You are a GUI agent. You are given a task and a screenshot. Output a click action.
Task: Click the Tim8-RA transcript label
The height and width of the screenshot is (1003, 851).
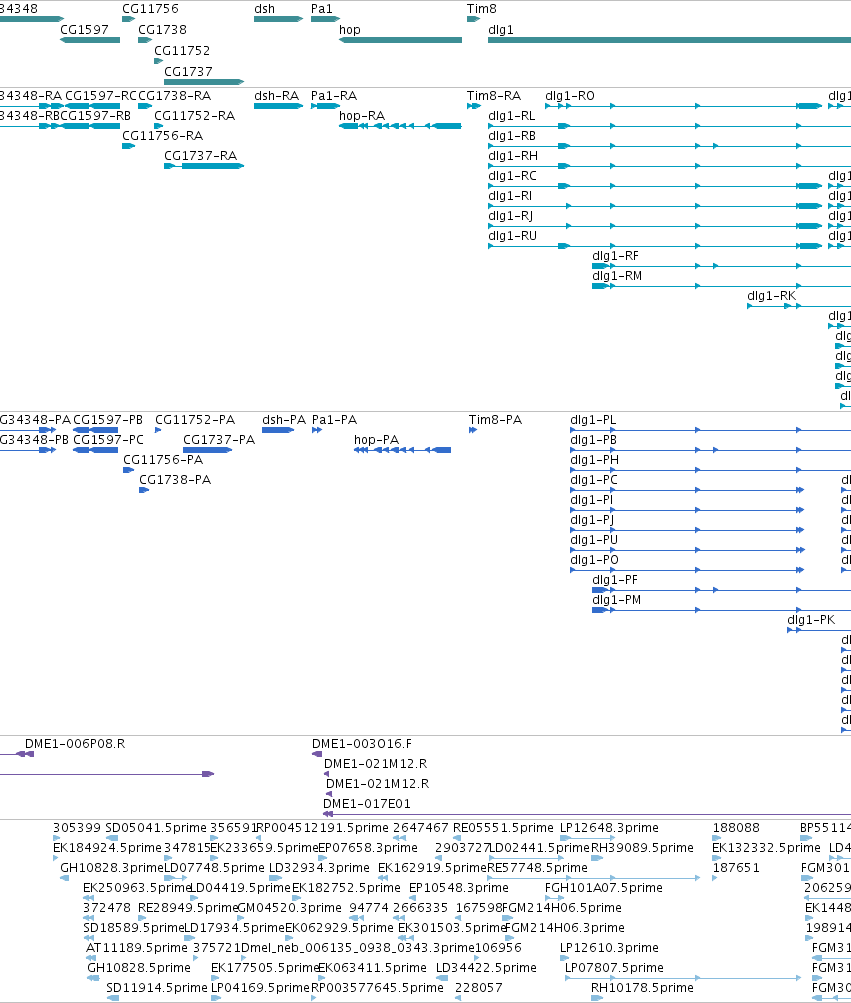point(494,96)
